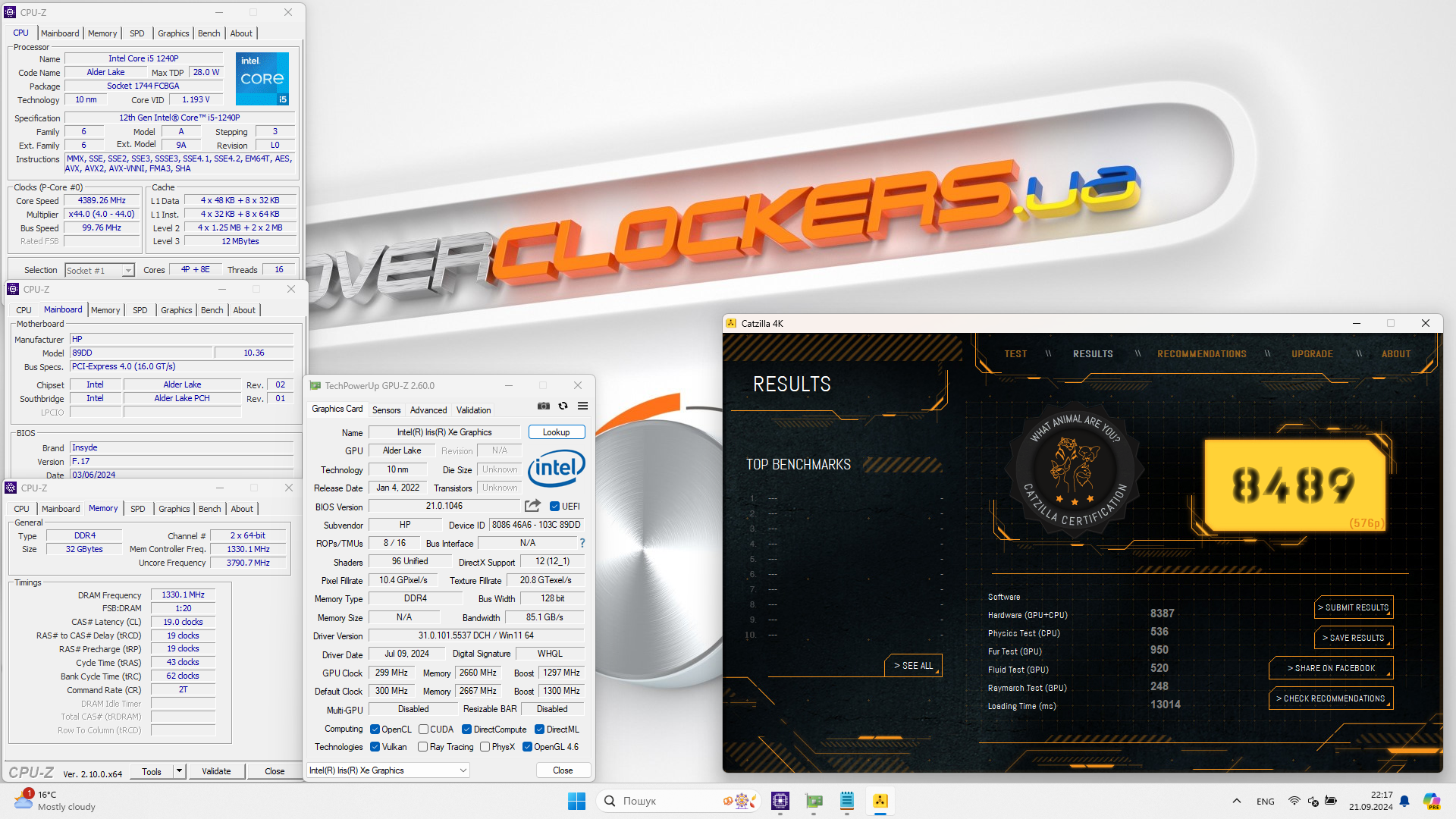Image resolution: width=1456 pixels, height=819 pixels.
Task: Toggle the CUDA checkbox
Action: 423,730
